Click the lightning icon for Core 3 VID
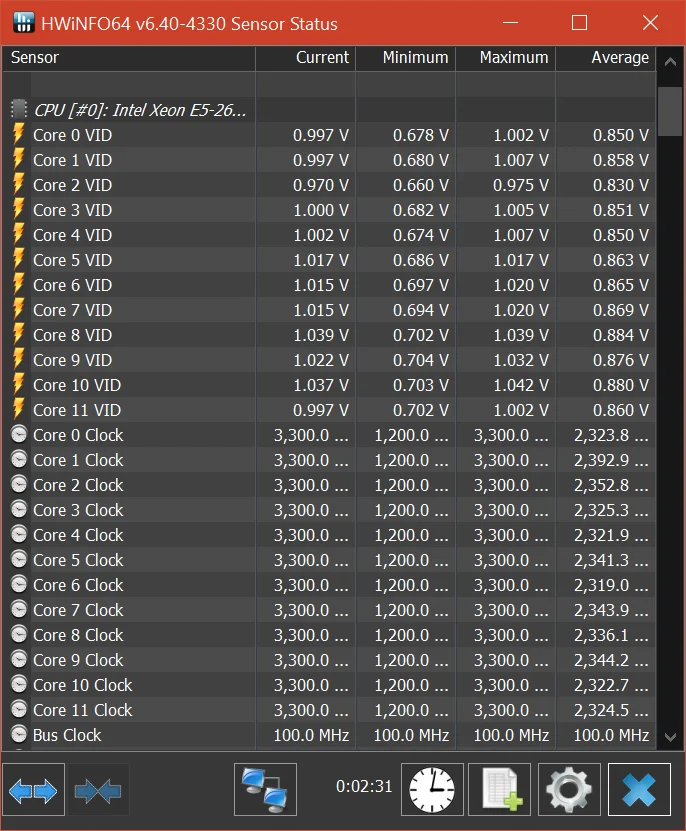 pos(19,209)
